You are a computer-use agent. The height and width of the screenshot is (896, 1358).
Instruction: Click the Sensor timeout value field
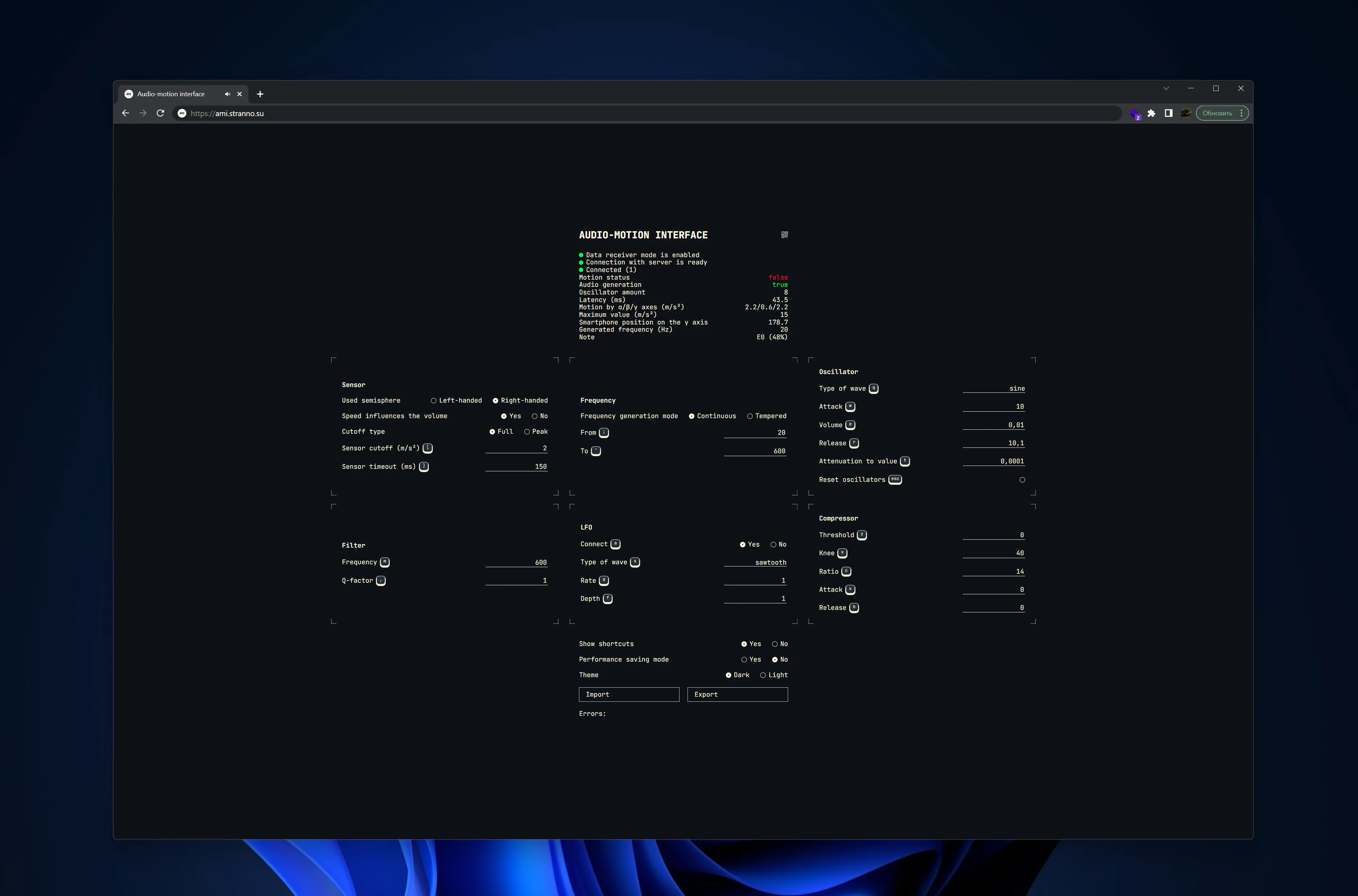tap(516, 466)
